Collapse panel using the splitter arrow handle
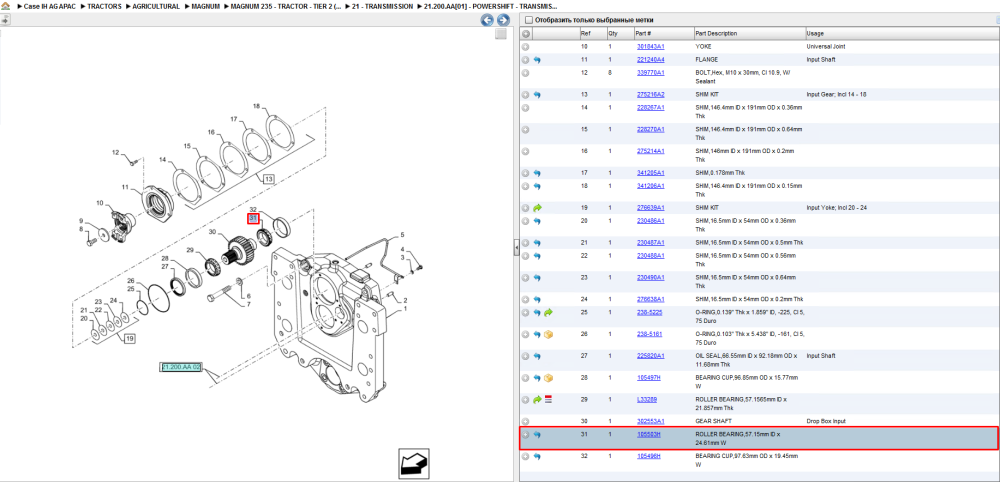 [x=517, y=249]
